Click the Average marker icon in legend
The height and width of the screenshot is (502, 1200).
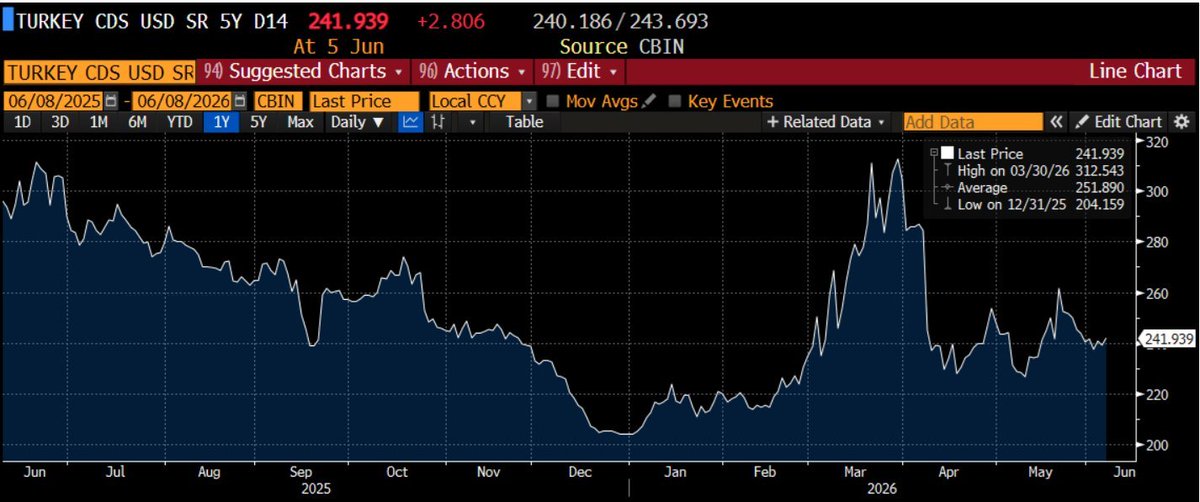point(946,186)
